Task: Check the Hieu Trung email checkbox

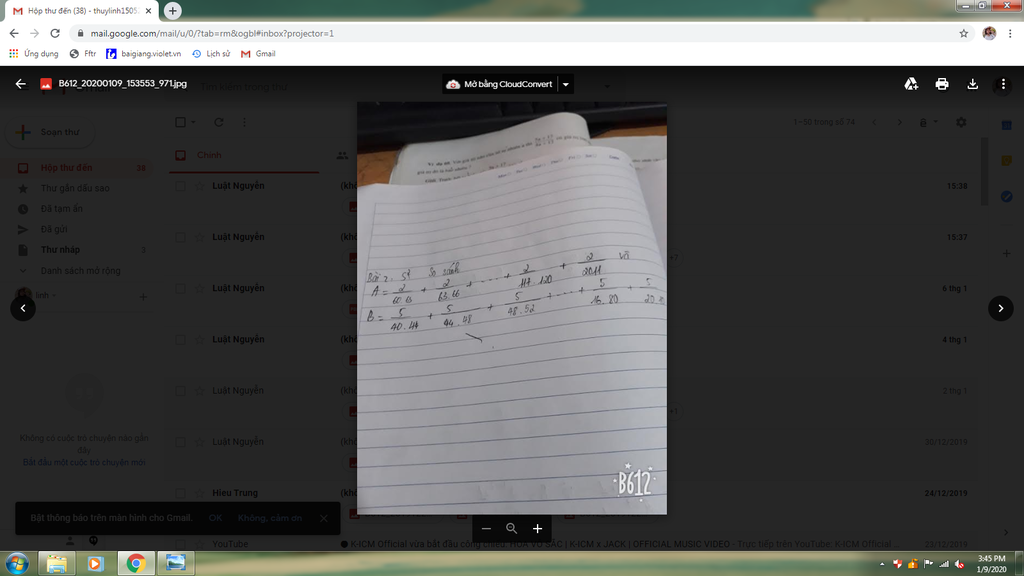Action: (x=180, y=493)
